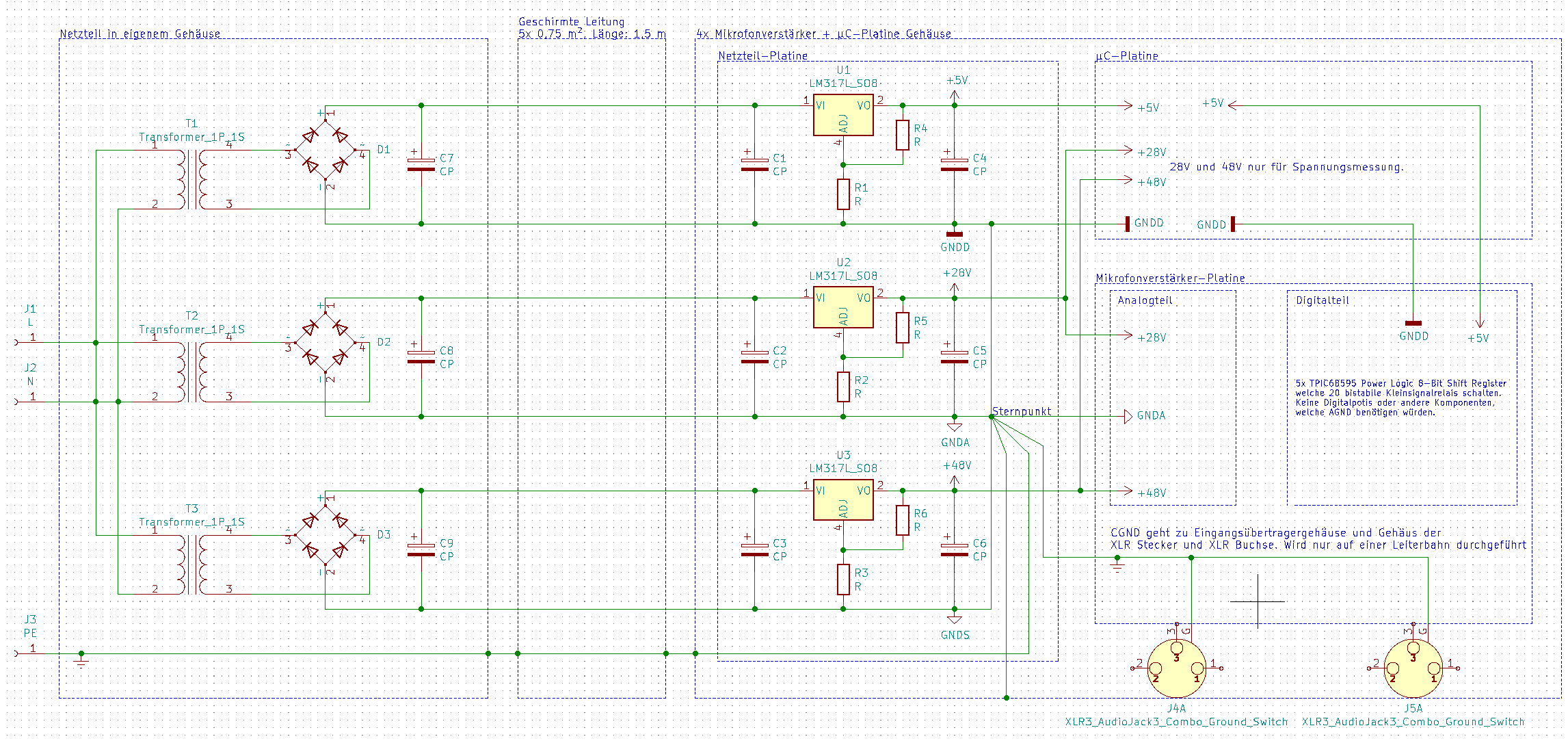Click capacitor C7 symbol
Screen dimensions: 1568x741
click(x=421, y=164)
